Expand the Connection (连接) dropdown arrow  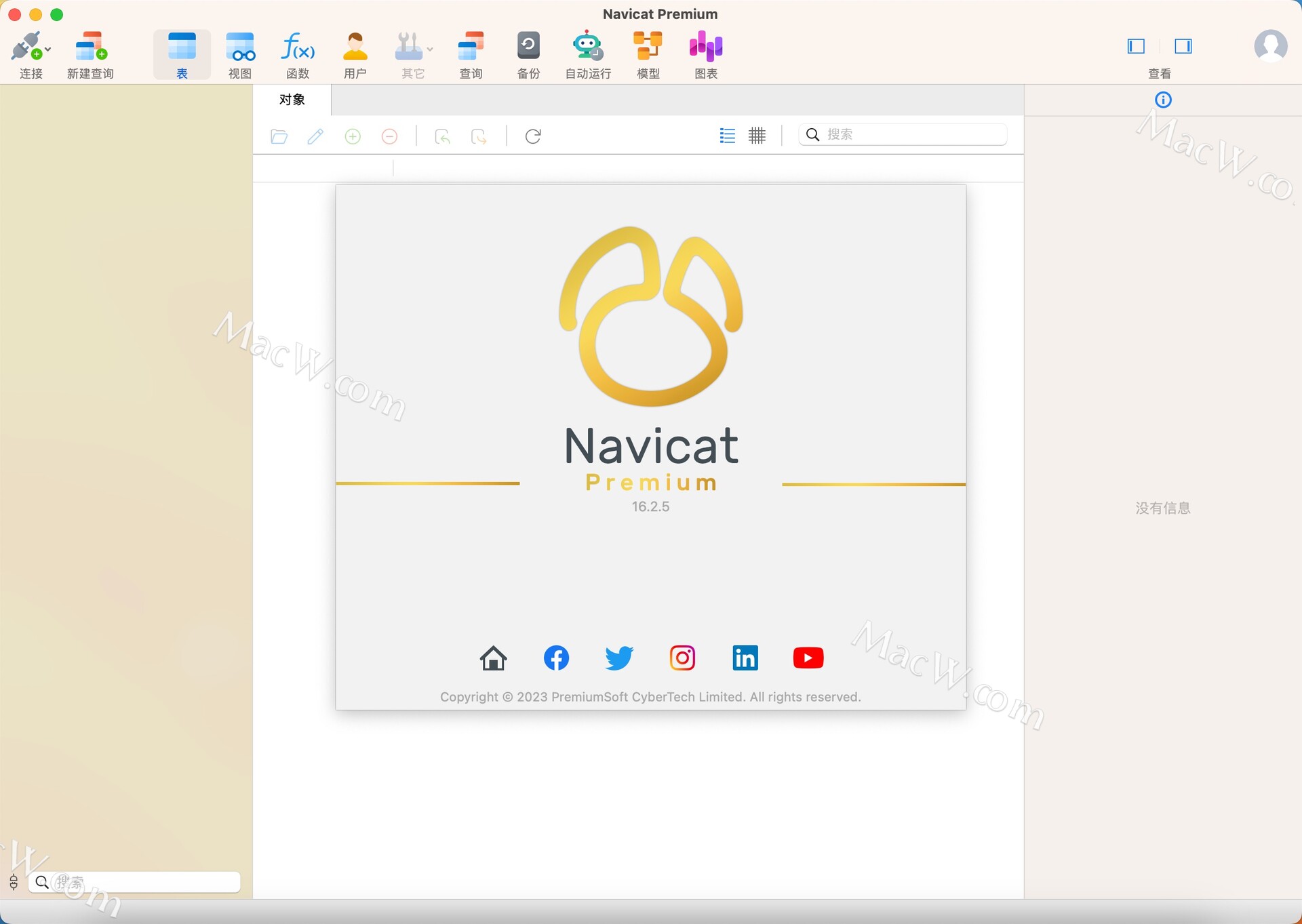coord(48,49)
